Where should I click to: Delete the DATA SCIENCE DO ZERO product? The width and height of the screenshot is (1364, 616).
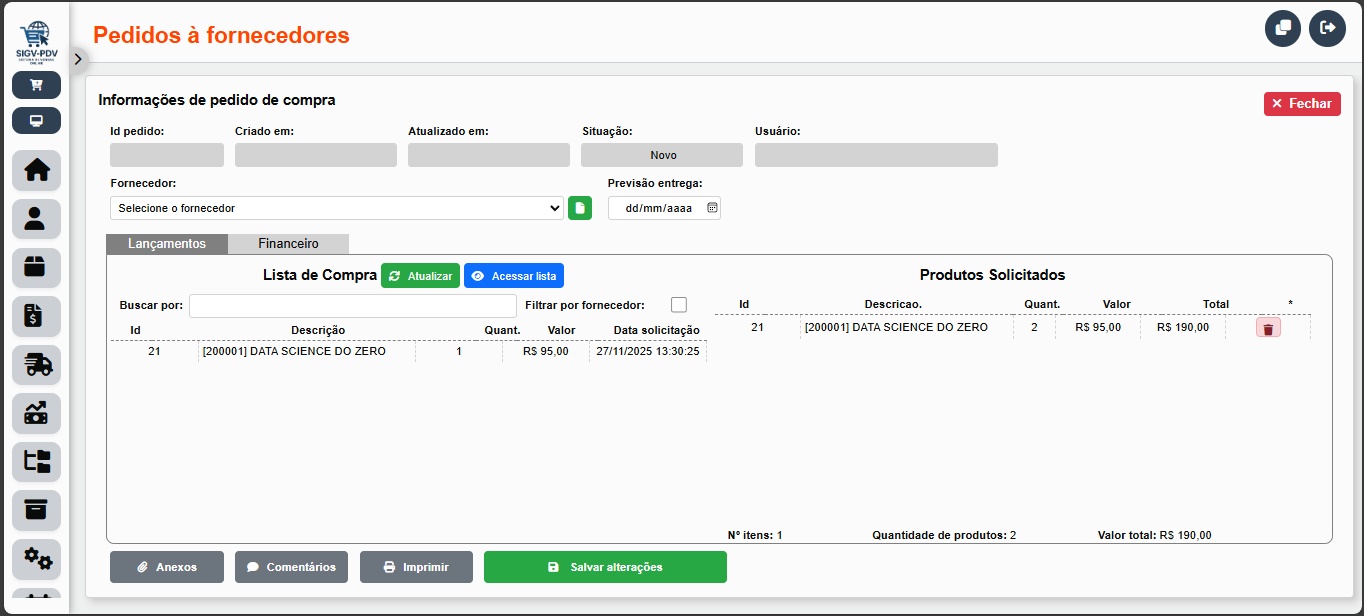[x=1268, y=327]
